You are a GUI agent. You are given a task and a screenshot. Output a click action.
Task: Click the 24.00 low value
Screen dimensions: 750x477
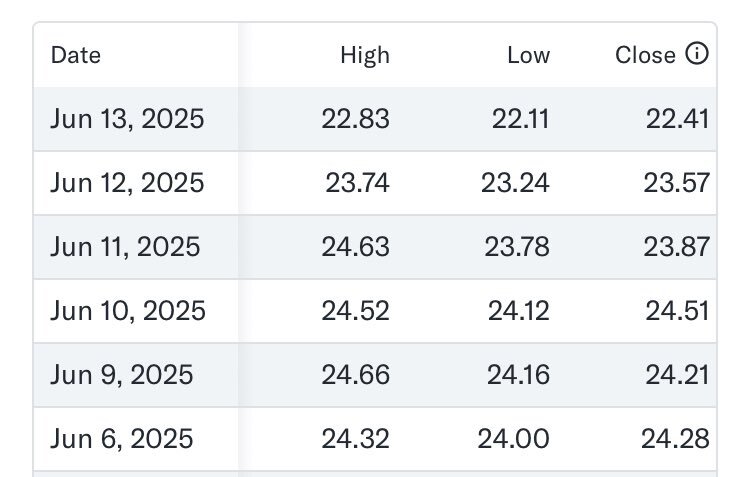tap(514, 439)
